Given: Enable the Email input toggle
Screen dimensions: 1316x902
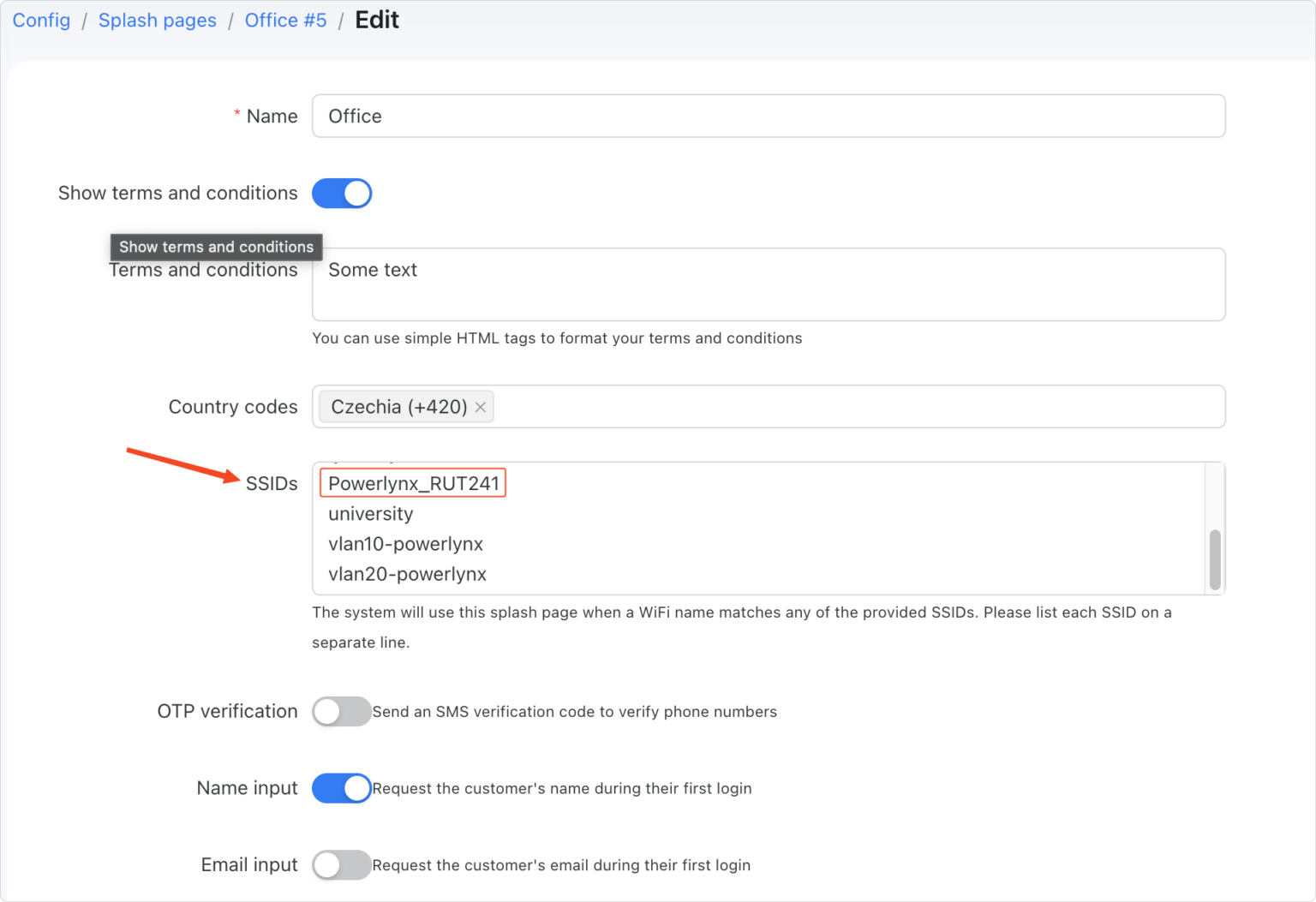Looking at the screenshot, I should (342, 865).
